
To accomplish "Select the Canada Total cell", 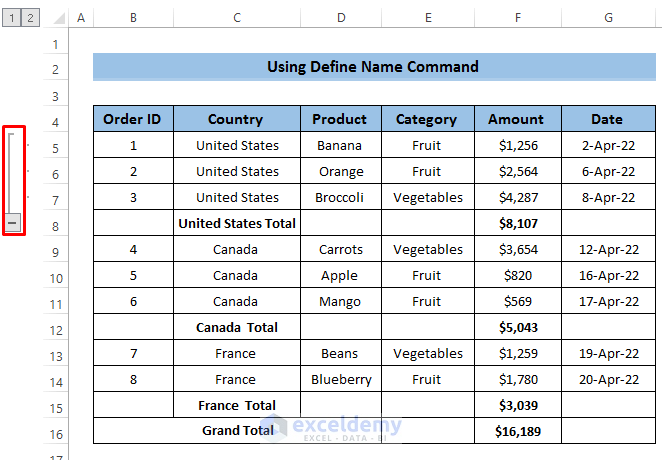I will tap(236, 327).
